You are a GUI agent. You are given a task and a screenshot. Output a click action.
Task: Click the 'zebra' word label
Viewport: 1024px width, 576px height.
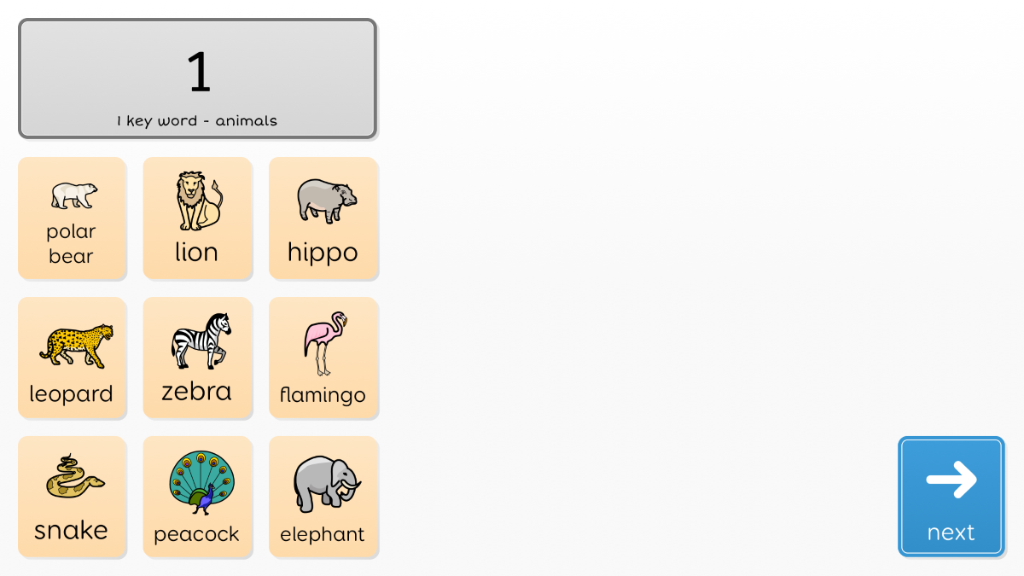(x=197, y=392)
